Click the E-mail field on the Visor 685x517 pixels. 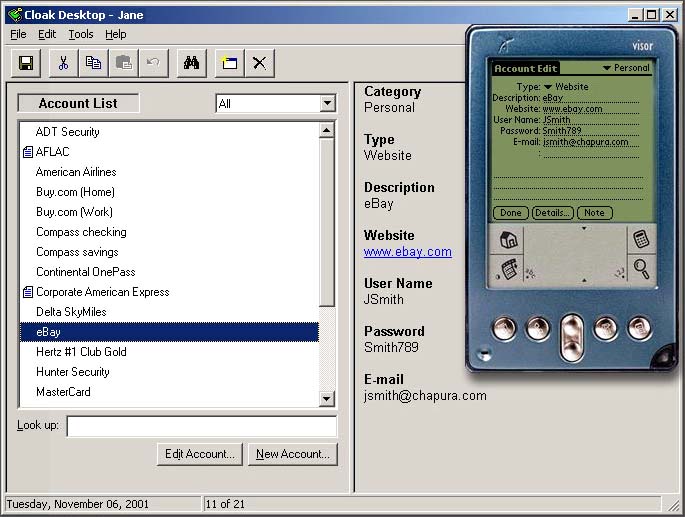591,142
